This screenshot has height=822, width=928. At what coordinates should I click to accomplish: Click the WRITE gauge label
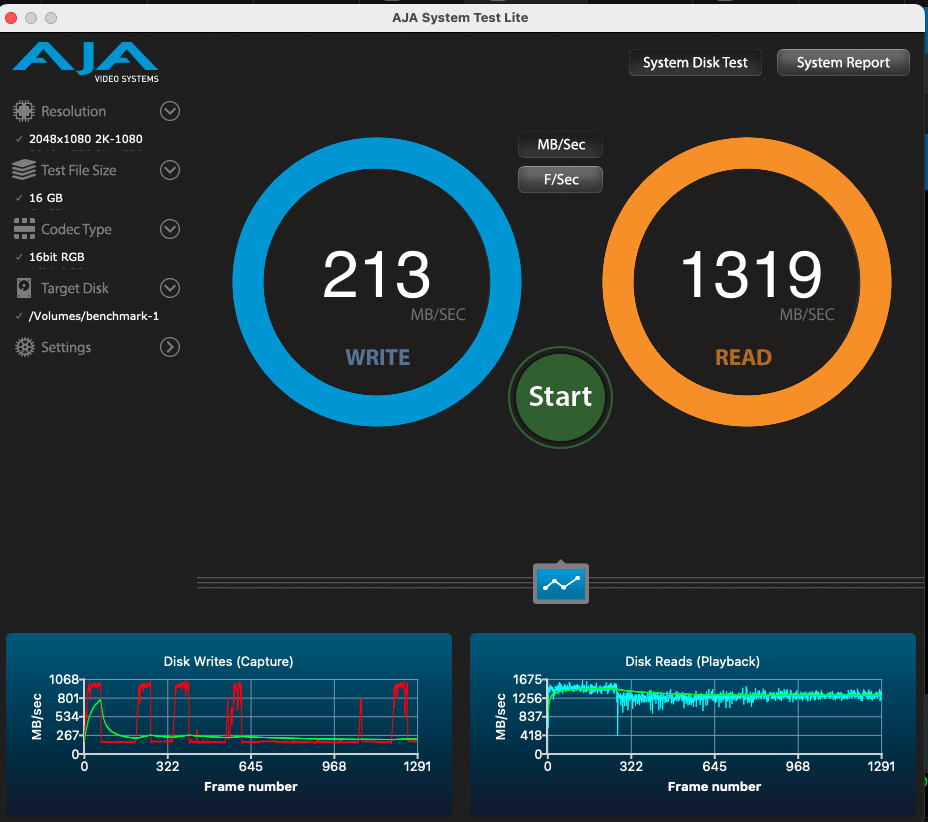pos(378,357)
